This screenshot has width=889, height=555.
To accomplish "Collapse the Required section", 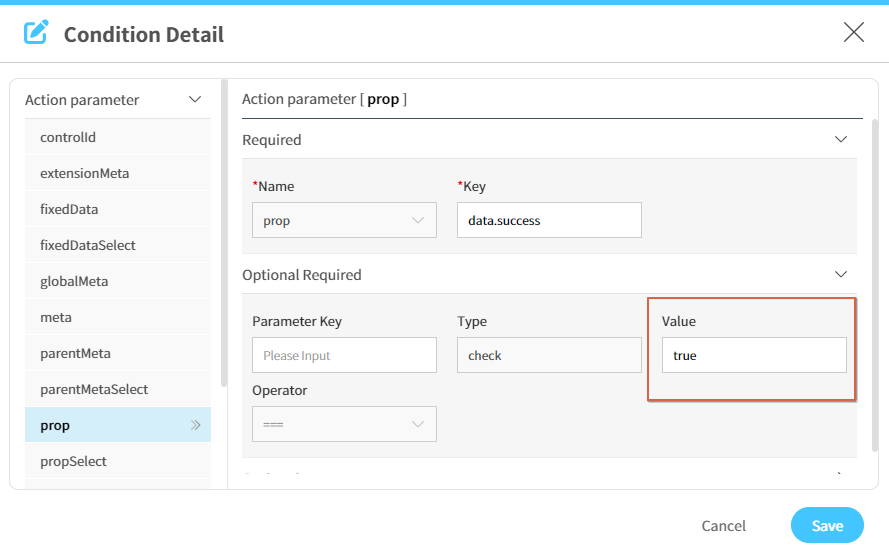I will click(841, 139).
